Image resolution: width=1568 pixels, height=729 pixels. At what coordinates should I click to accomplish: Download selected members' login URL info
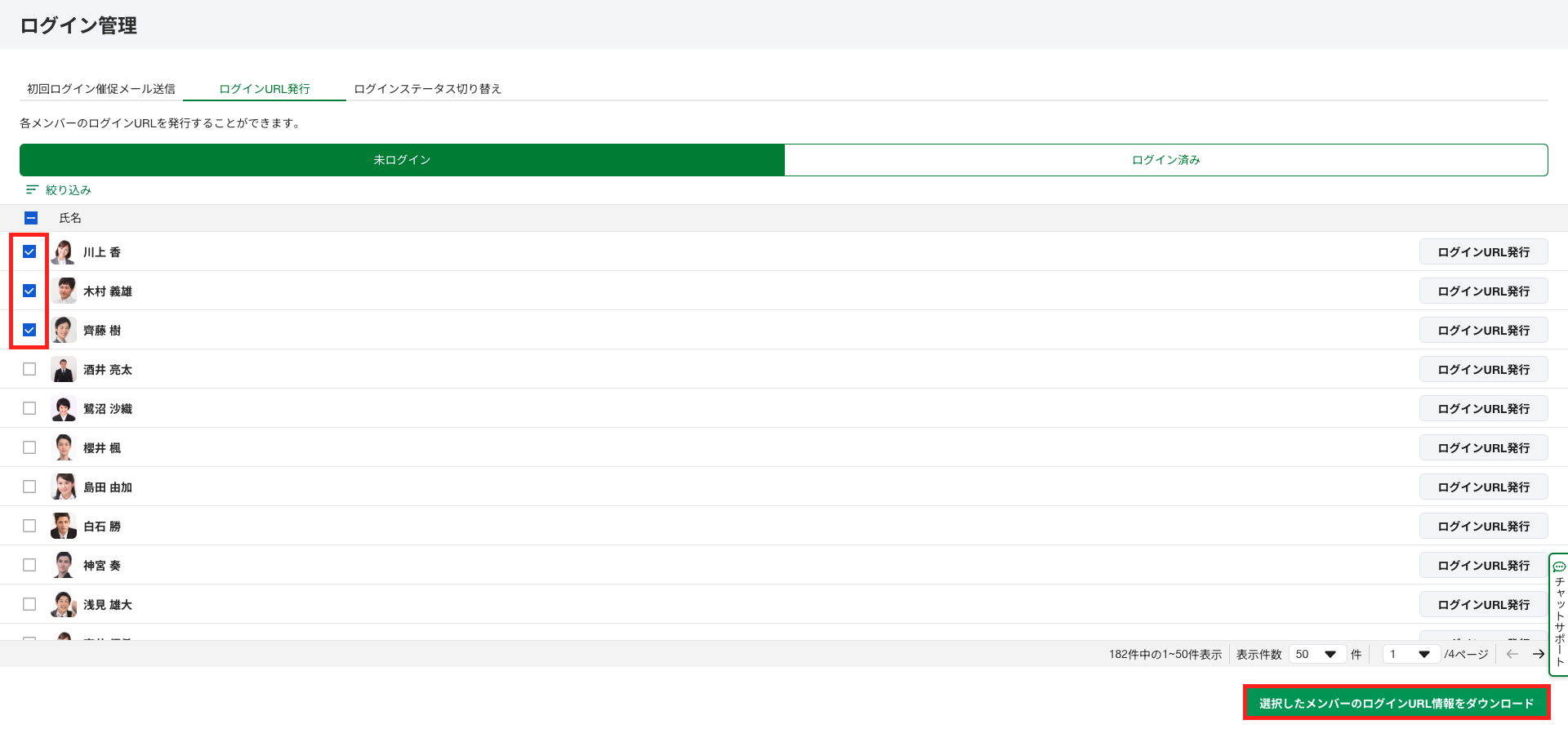(1396, 703)
